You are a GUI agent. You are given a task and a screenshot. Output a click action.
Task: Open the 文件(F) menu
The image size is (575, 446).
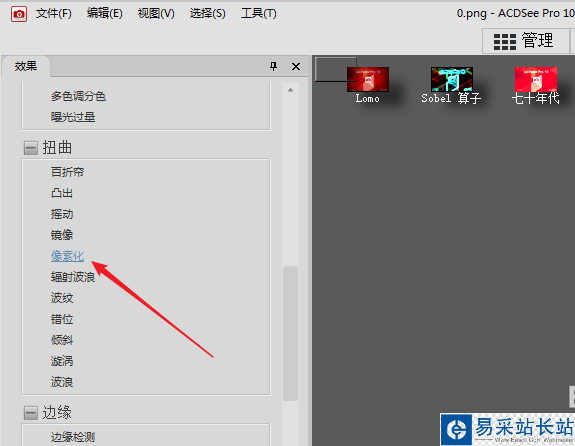pos(54,14)
